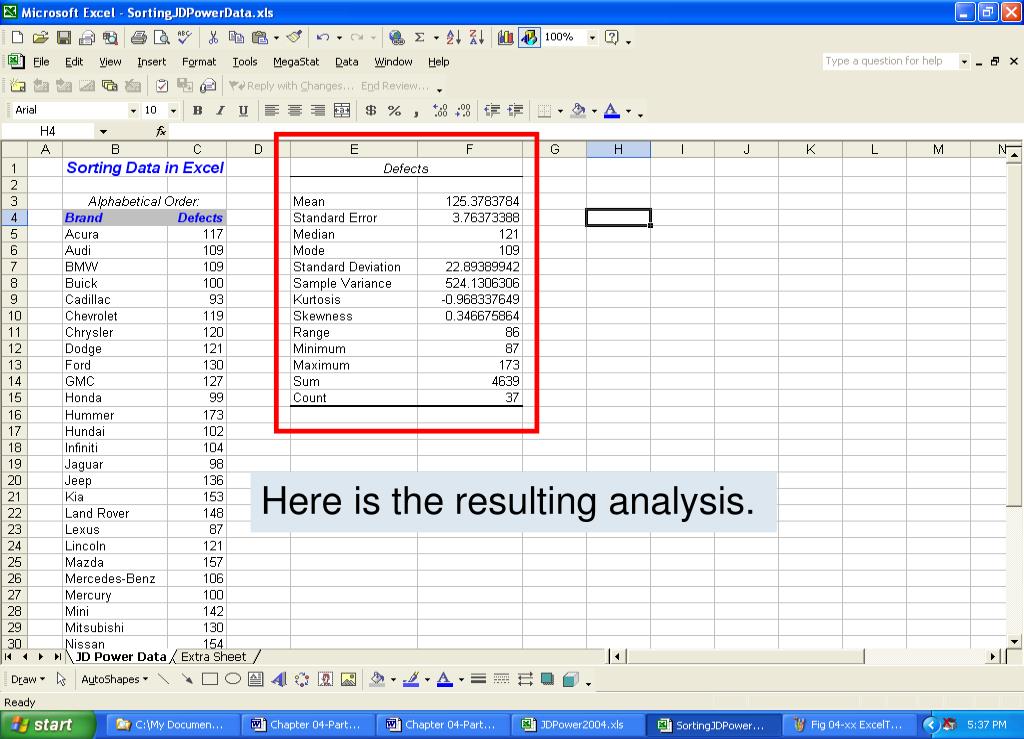Select the Line tool in Drawing toolbar
The width and height of the screenshot is (1024, 739).
tap(163, 680)
